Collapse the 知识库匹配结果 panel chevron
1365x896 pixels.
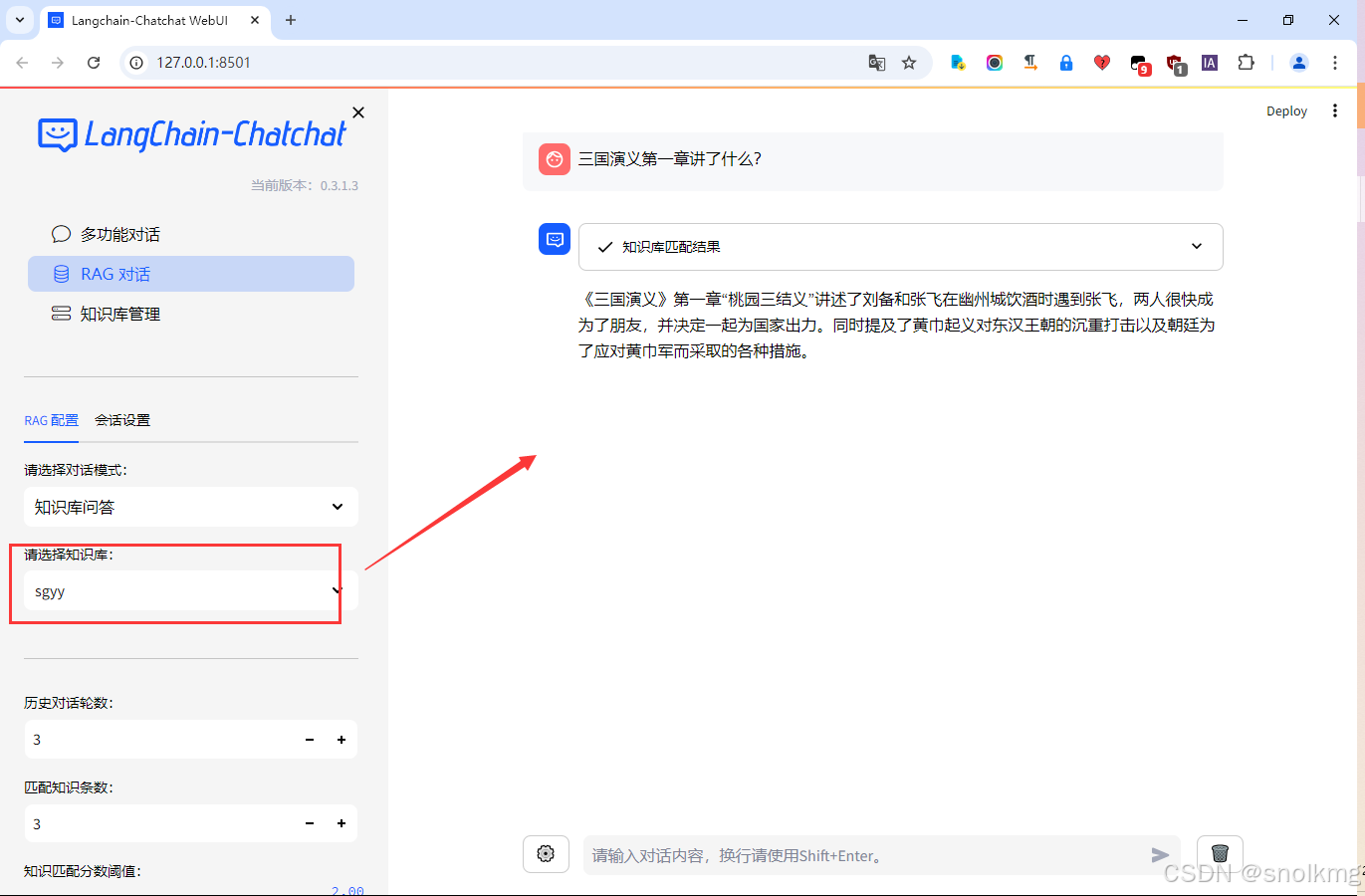click(1196, 245)
